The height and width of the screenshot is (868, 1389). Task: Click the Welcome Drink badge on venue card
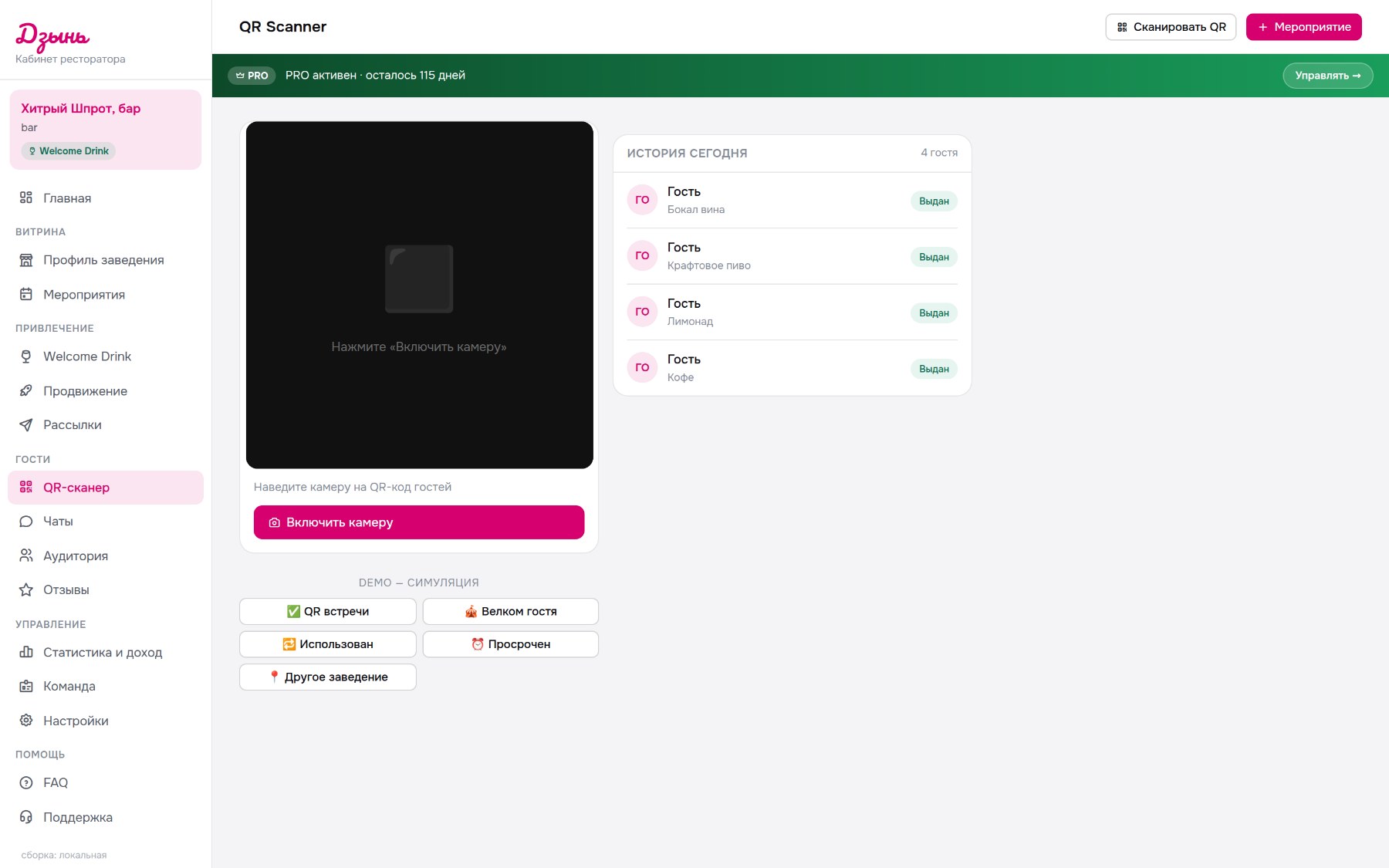tap(69, 151)
